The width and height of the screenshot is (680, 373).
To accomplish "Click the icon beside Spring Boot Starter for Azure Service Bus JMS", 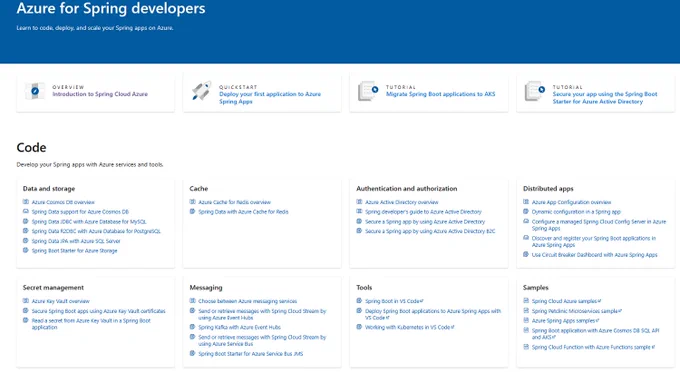I will point(193,353).
